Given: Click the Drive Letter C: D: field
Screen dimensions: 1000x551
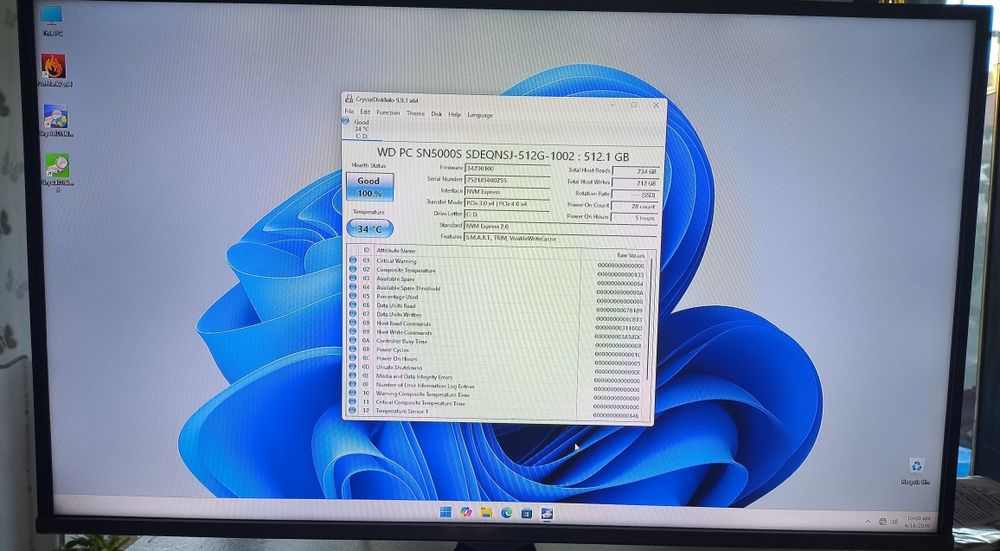Looking at the screenshot, I should [x=507, y=215].
